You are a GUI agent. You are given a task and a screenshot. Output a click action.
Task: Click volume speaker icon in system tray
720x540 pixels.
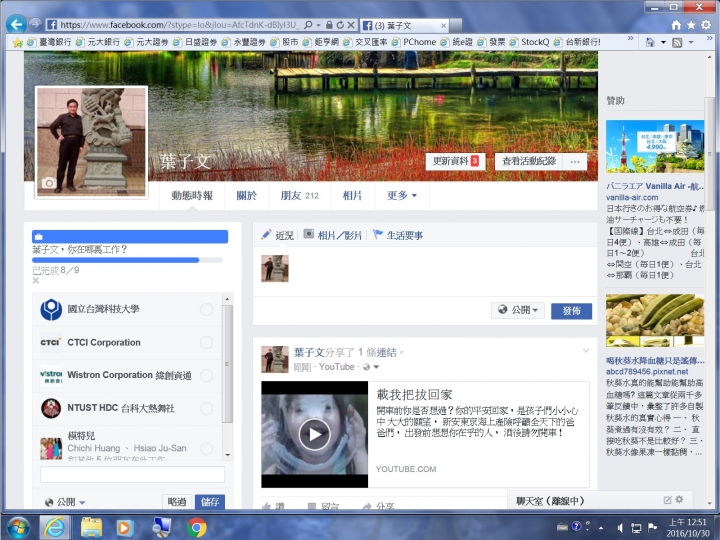tap(620, 528)
